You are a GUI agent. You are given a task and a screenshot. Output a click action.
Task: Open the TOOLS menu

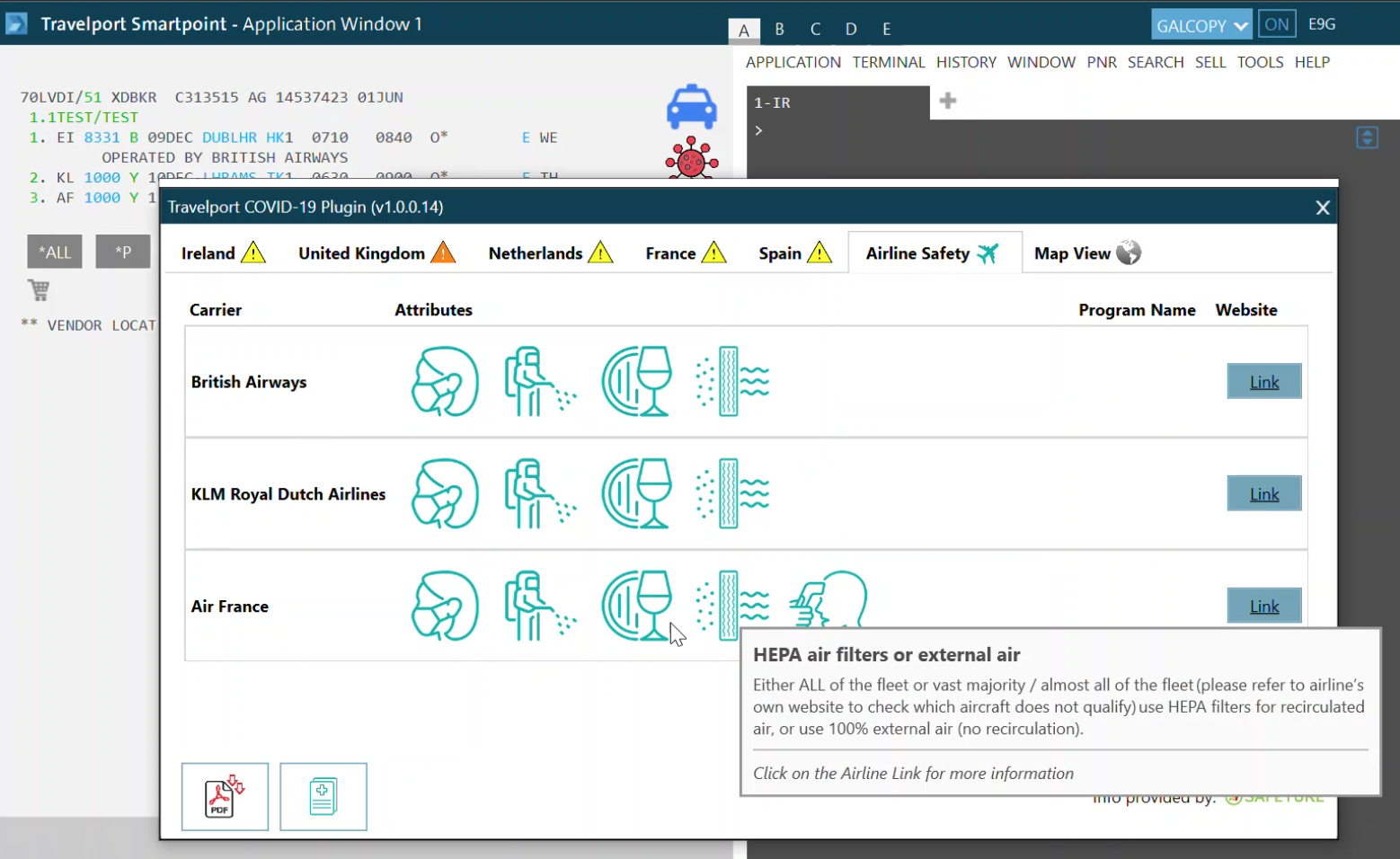(x=1260, y=62)
